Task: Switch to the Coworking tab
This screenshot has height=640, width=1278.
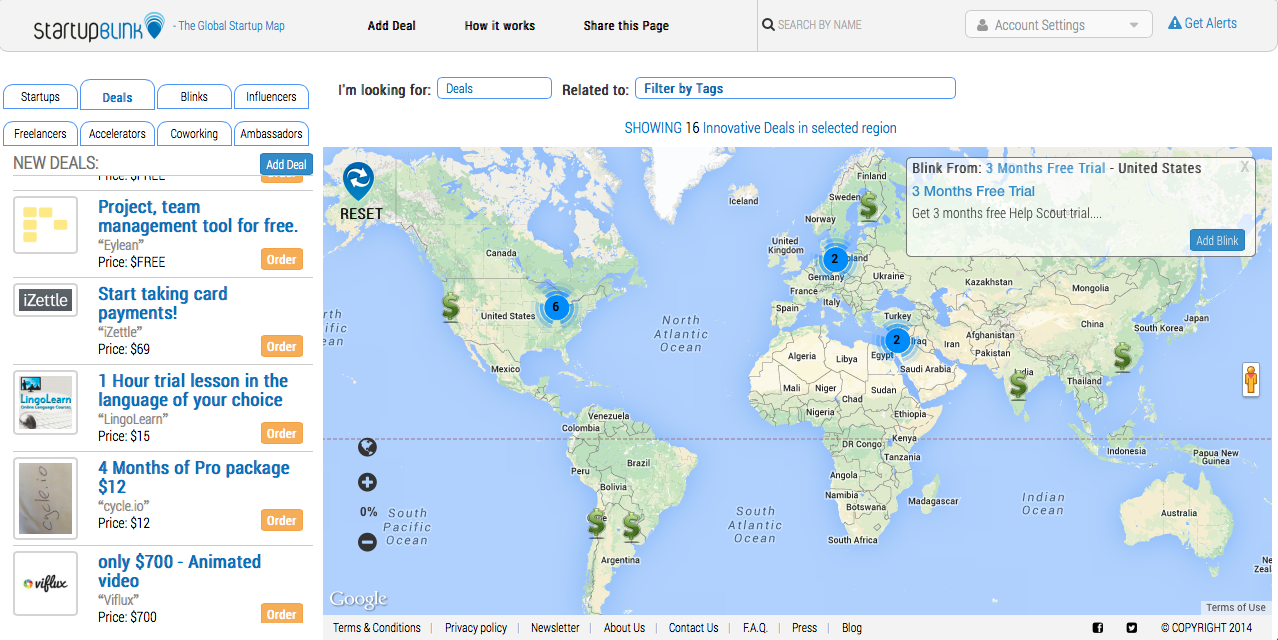Action: click(194, 134)
